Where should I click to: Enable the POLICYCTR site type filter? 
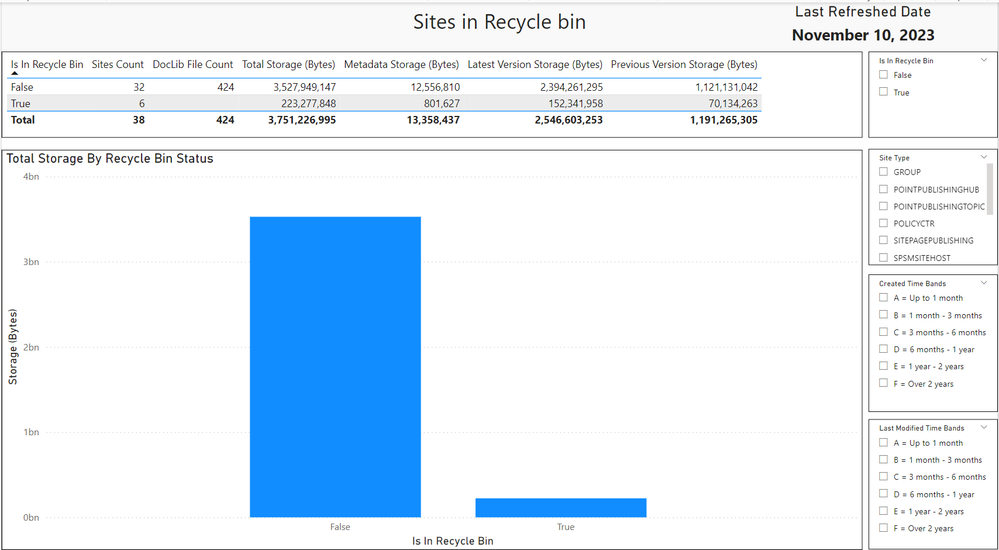point(883,223)
